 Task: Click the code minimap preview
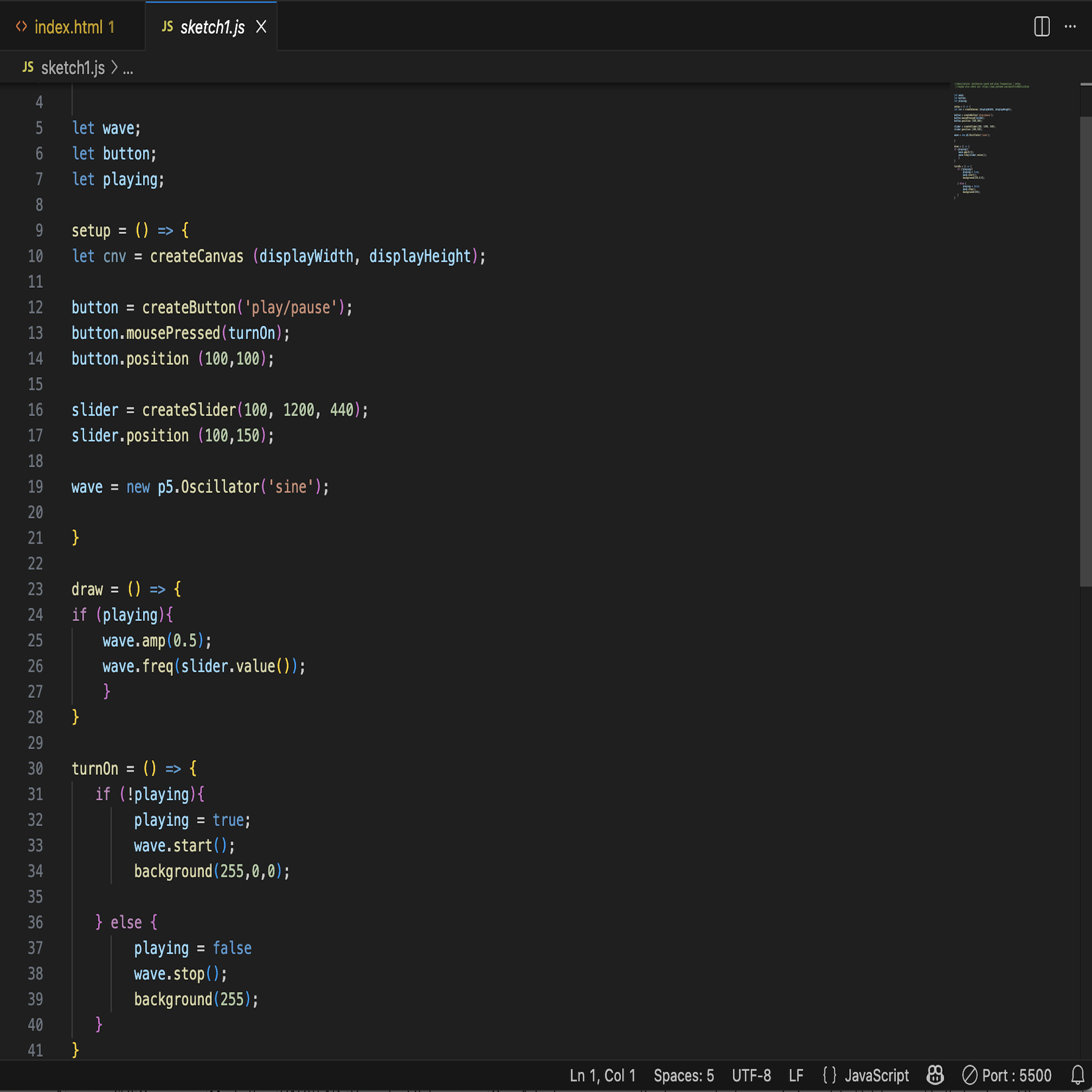991,141
